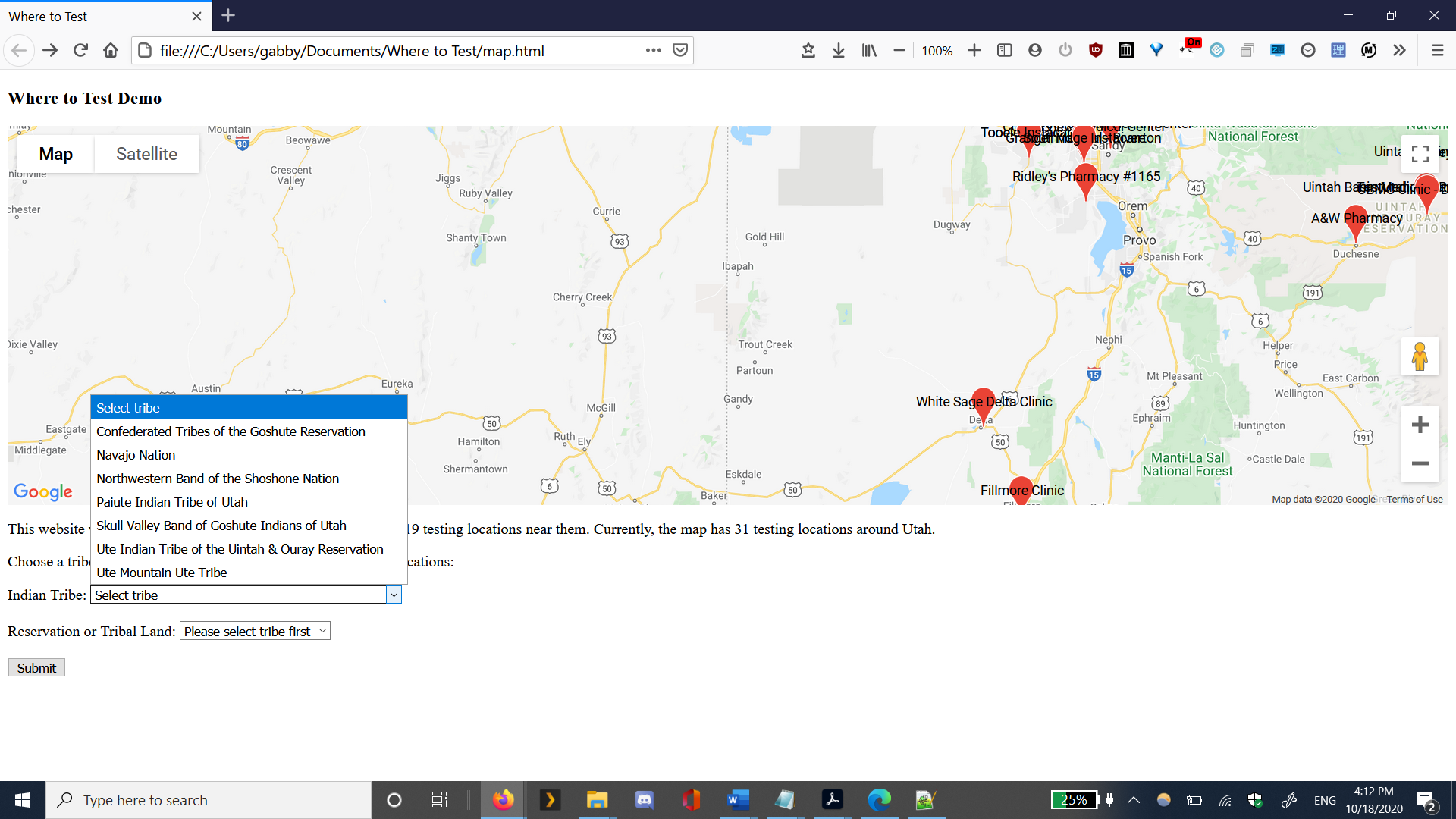1456x819 pixels.
Task: Expand the browser toolbar overflow chevron
Action: (1399, 50)
